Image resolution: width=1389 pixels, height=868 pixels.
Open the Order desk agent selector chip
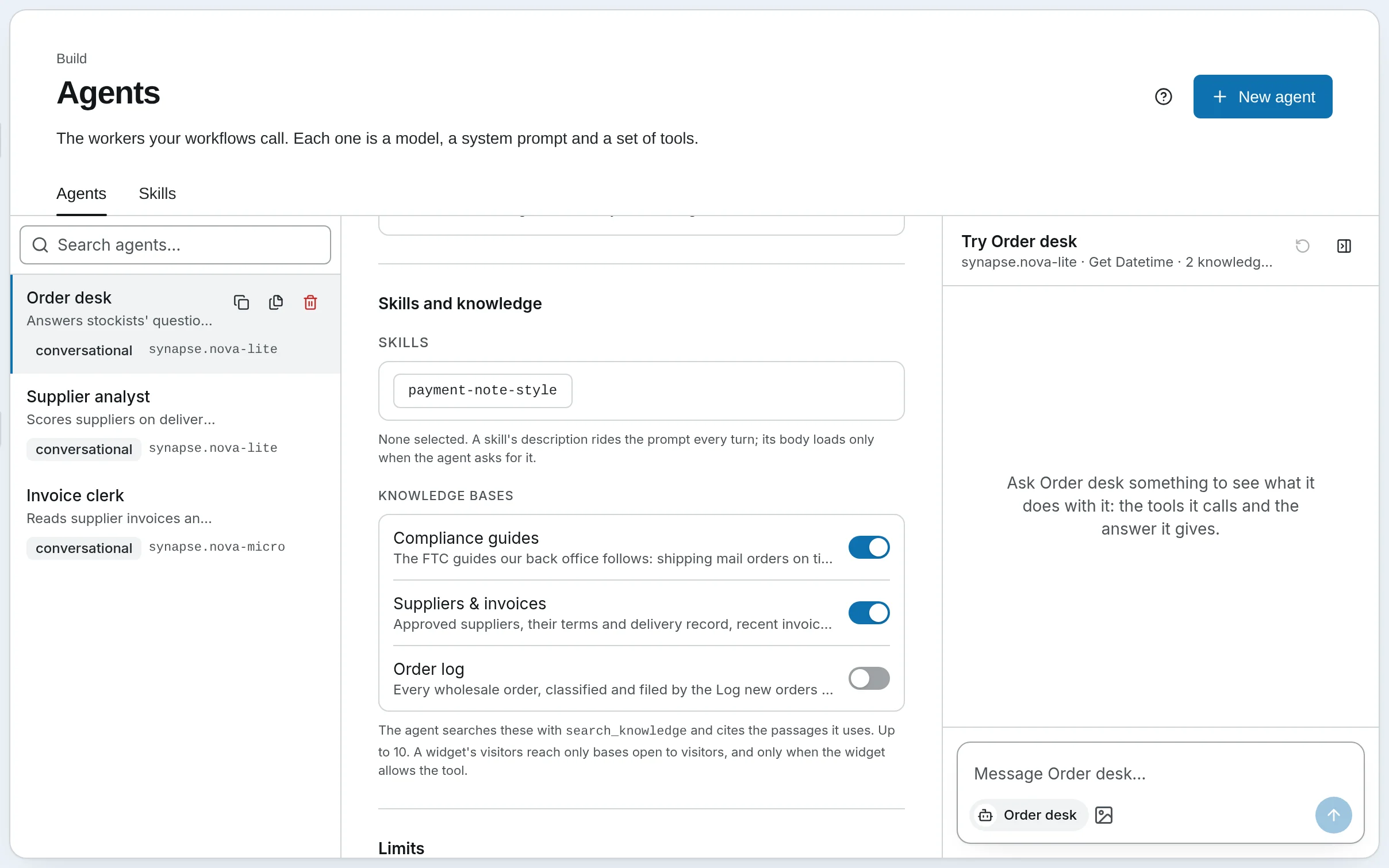tap(1029, 815)
